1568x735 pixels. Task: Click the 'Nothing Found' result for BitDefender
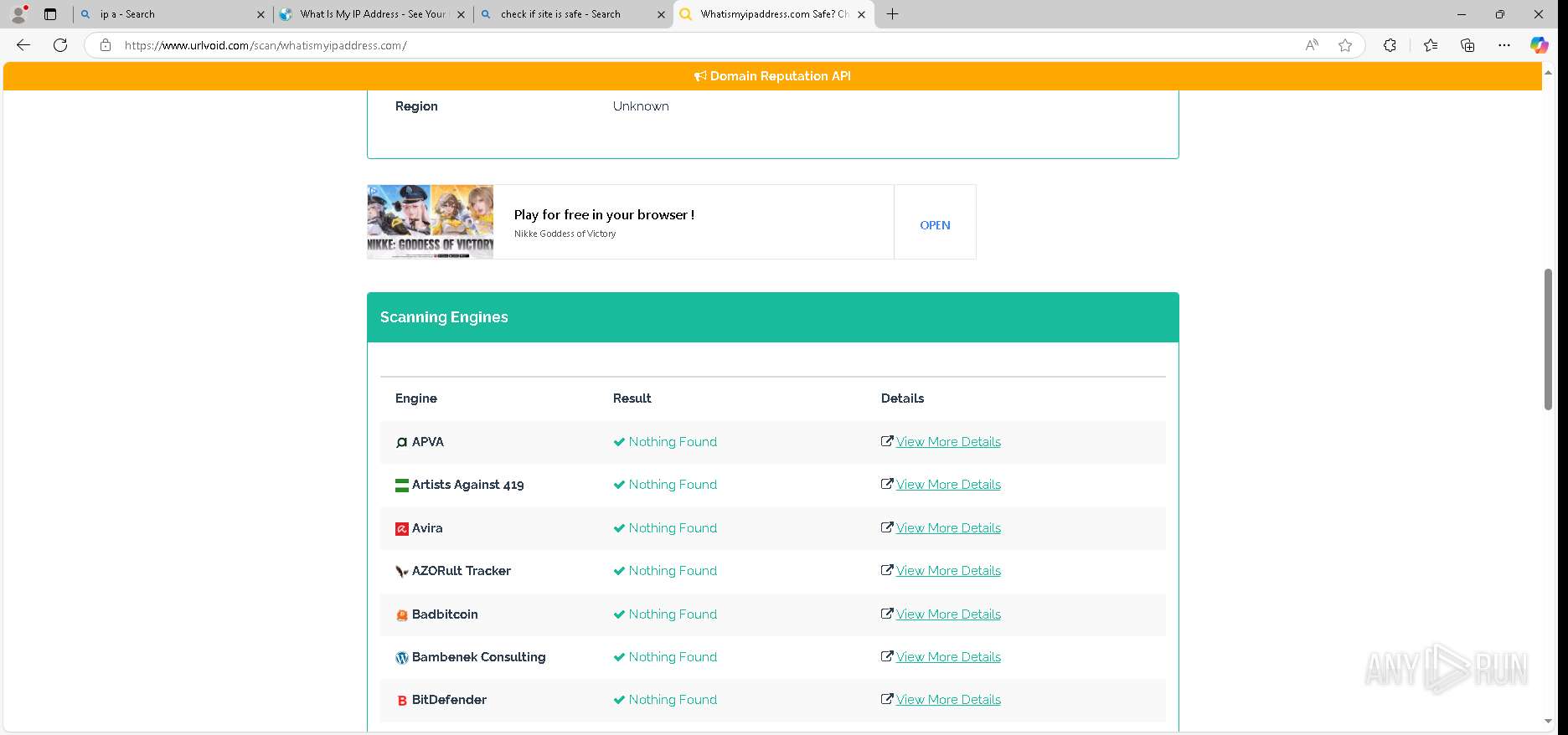[x=673, y=700]
